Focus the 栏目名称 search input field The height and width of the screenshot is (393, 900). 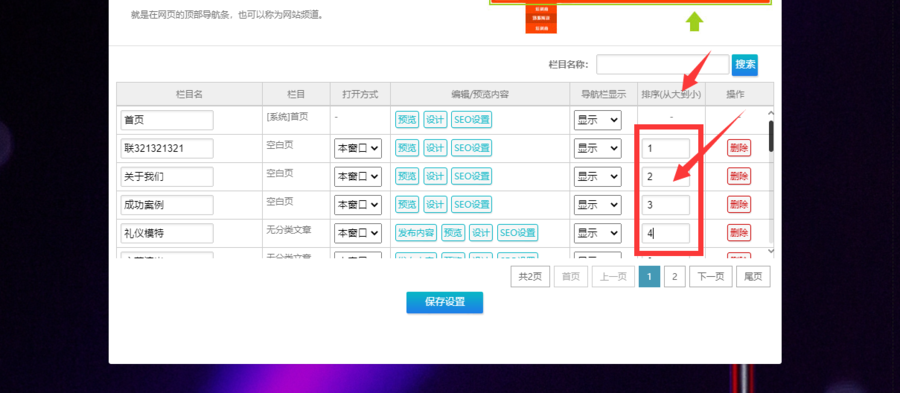[x=662, y=65]
